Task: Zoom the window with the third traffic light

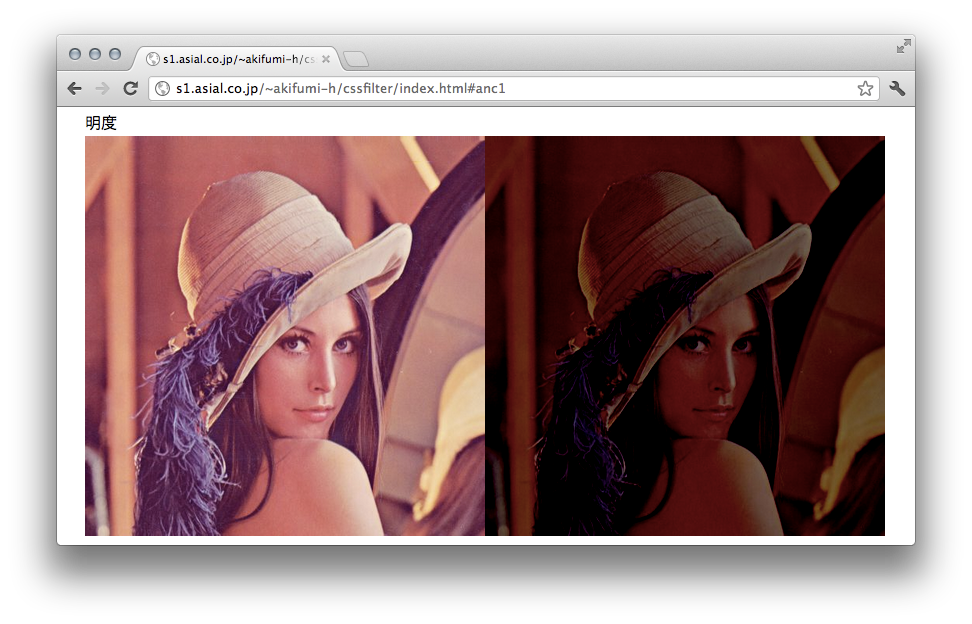Action: (x=115, y=54)
